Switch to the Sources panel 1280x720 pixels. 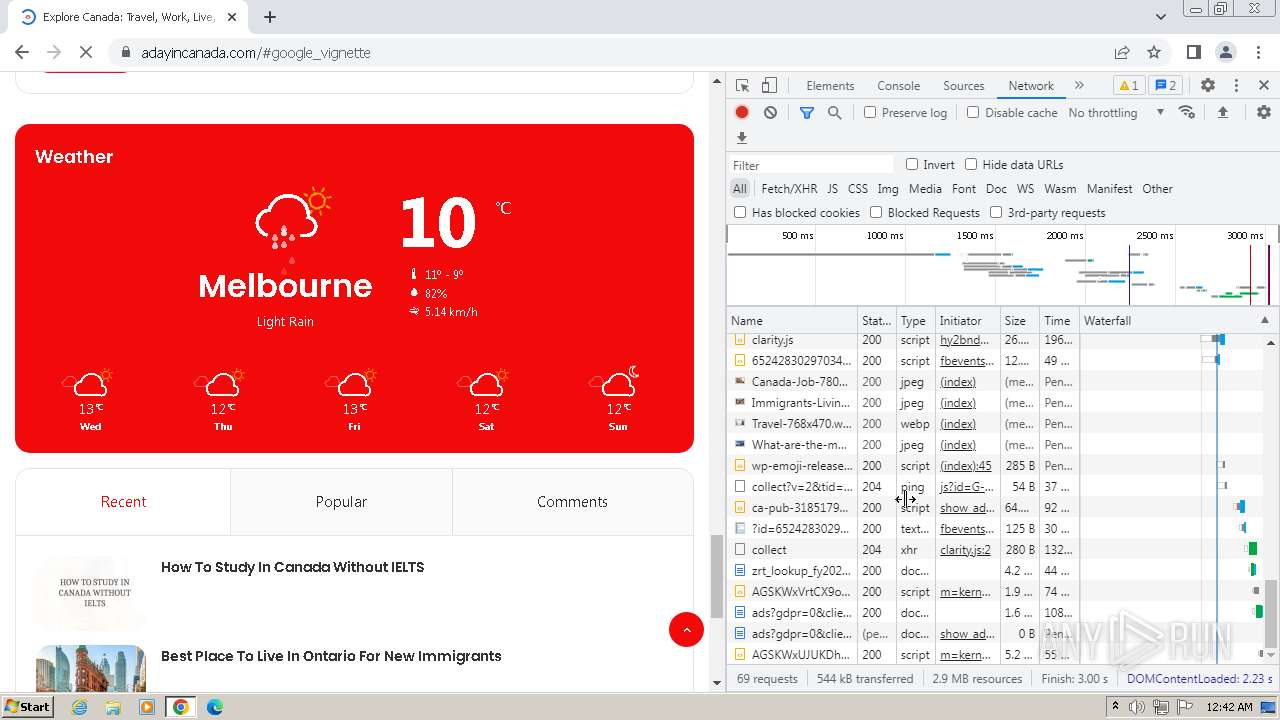[x=964, y=86]
